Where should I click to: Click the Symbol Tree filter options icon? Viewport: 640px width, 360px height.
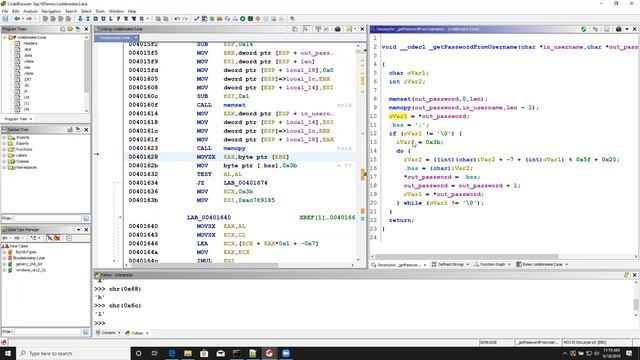point(86,218)
